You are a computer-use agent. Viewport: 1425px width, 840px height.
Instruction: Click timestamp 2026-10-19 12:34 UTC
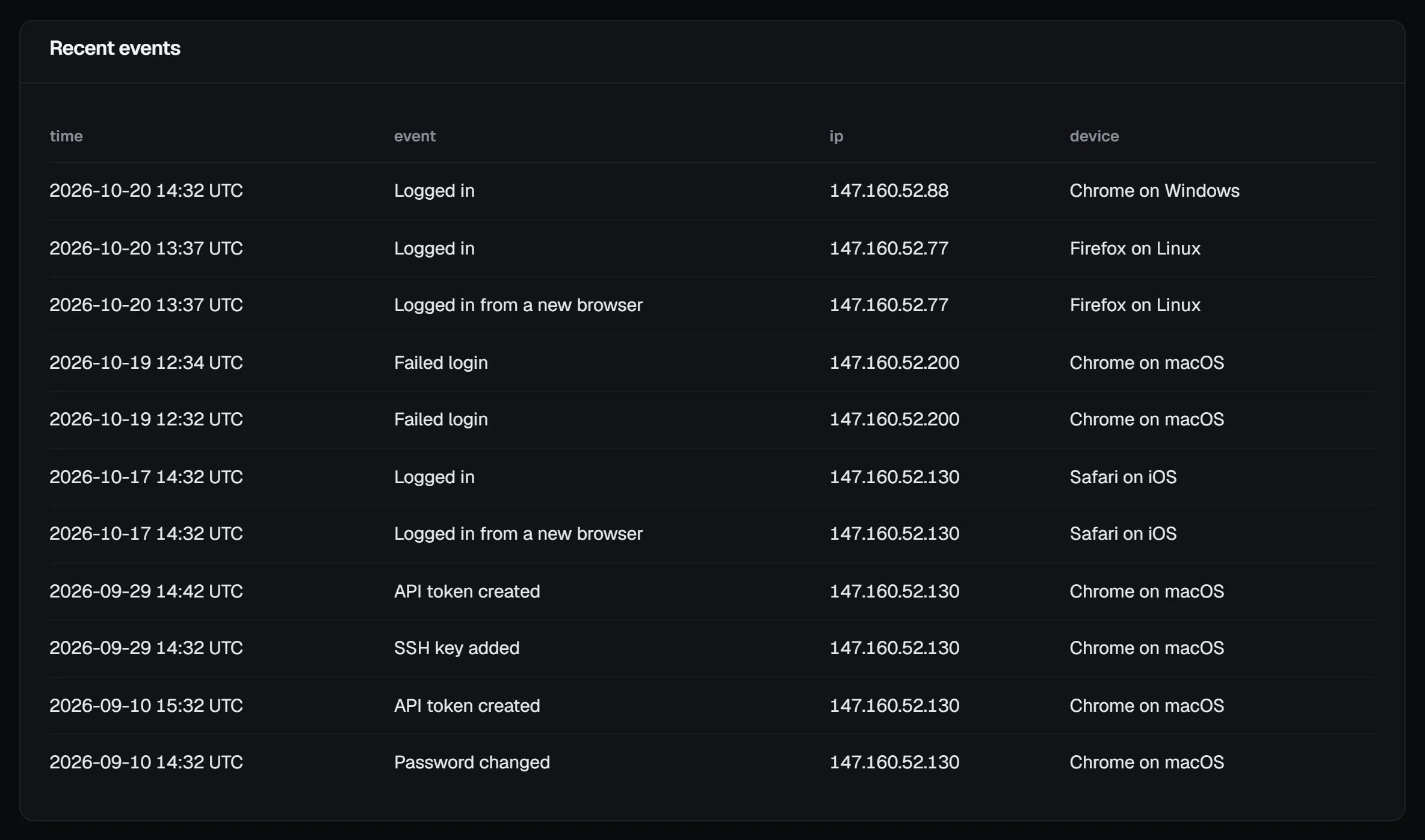point(146,363)
